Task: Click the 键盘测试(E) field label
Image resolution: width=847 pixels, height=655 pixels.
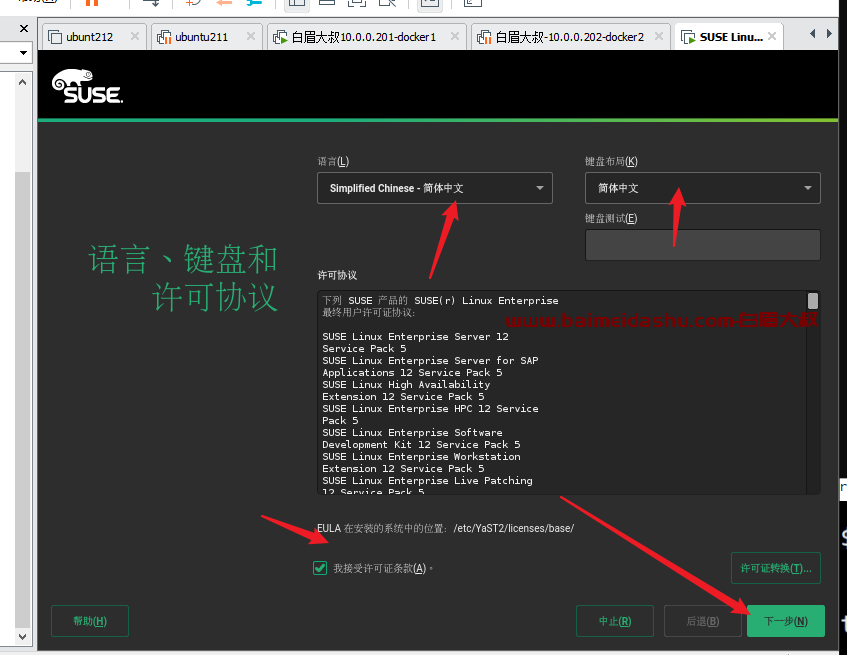Action: [611, 218]
